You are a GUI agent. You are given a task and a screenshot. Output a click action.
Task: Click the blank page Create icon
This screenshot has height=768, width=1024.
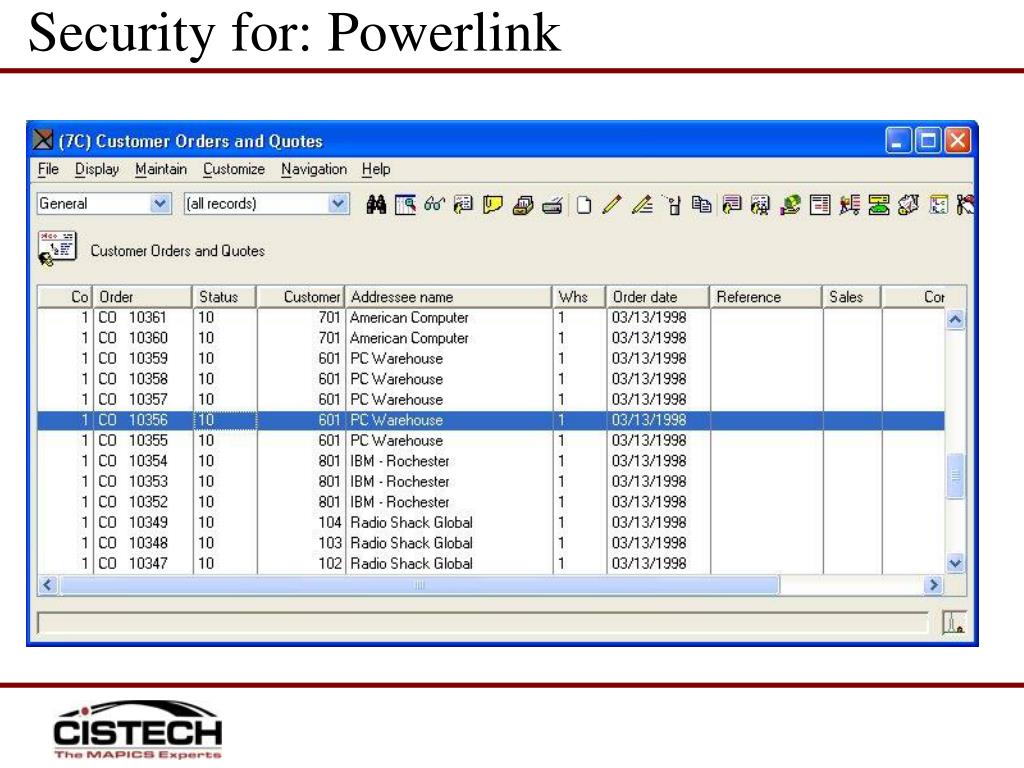(584, 205)
